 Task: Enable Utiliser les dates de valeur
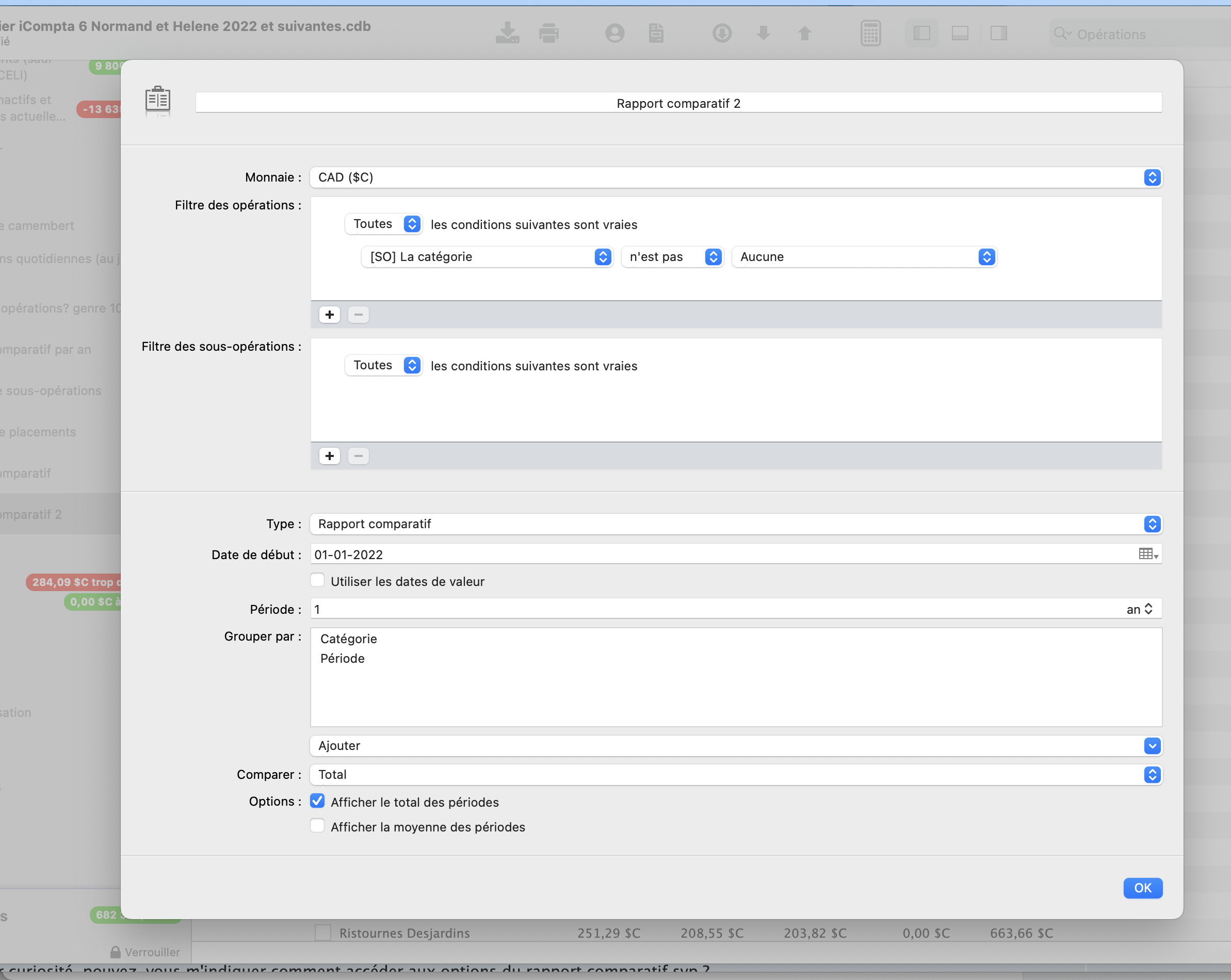point(317,580)
